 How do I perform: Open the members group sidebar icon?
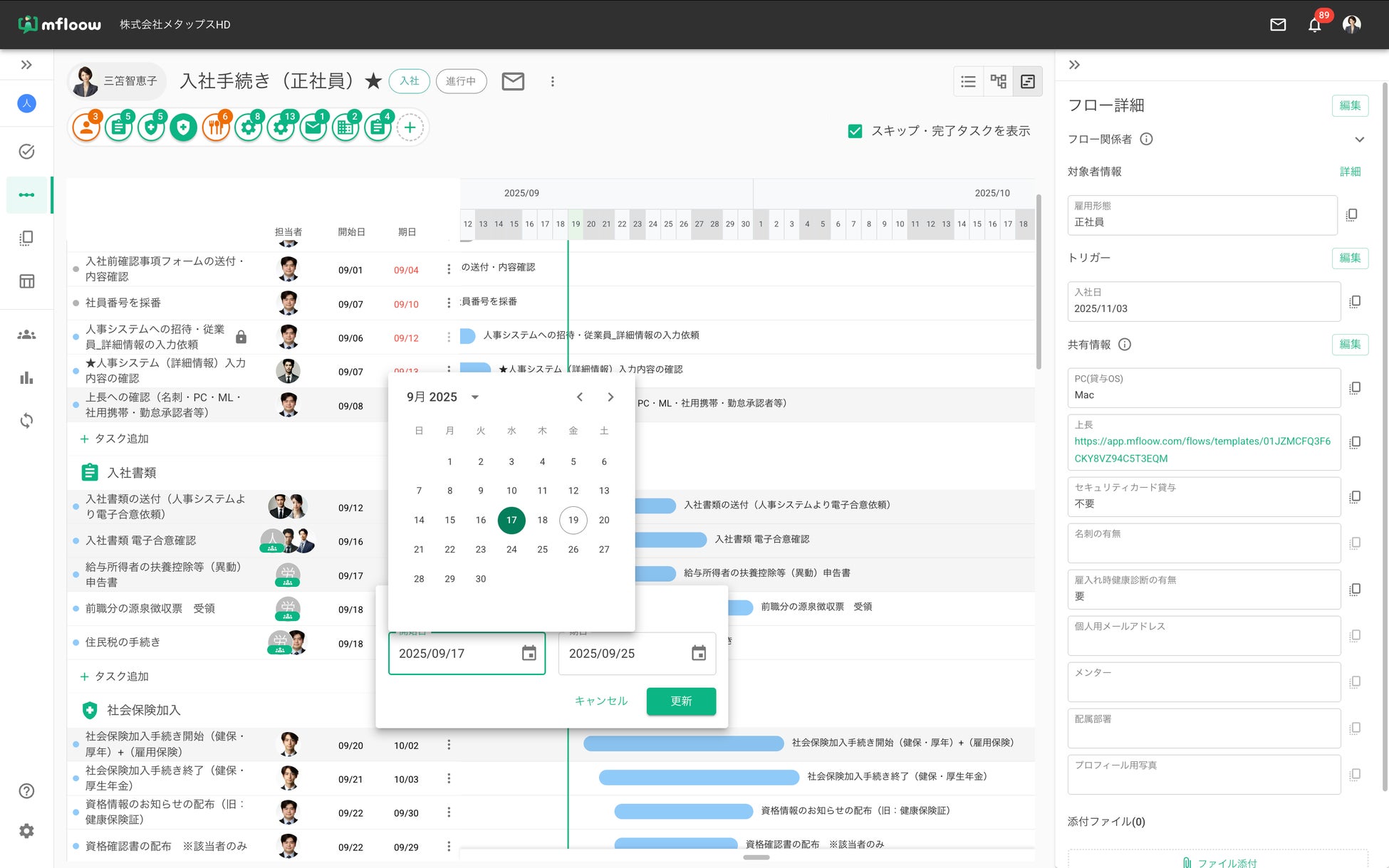coord(26,335)
